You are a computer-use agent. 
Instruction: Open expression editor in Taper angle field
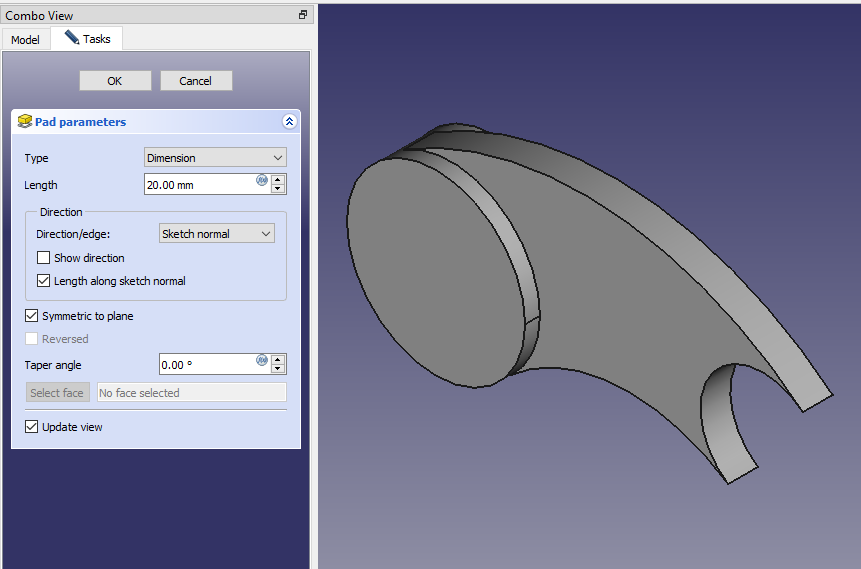(262, 360)
